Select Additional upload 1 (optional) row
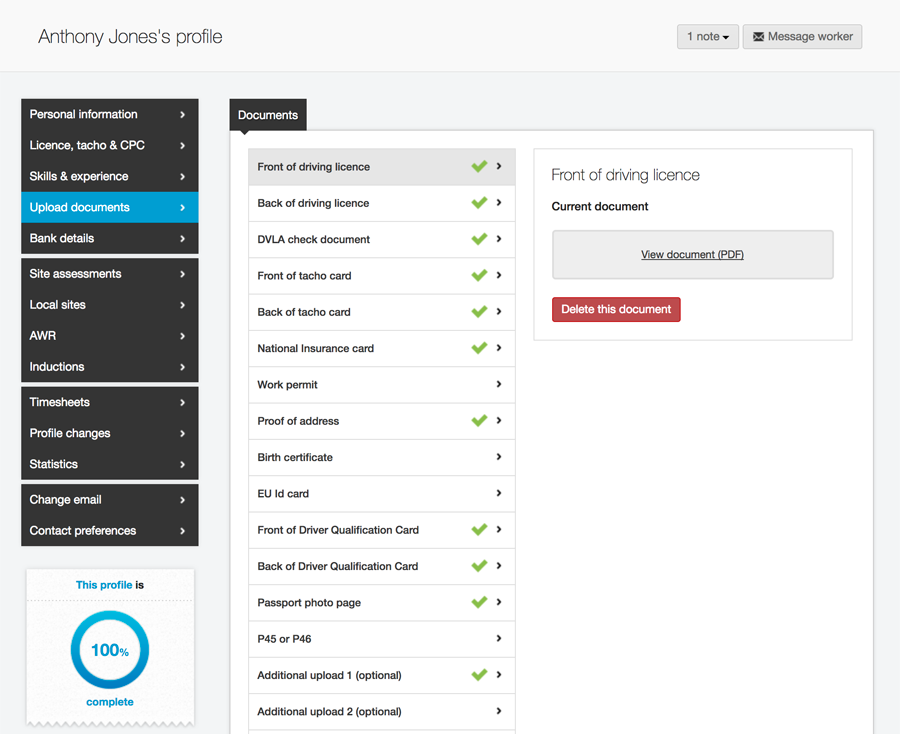Image resolution: width=900 pixels, height=734 pixels. click(382, 675)
